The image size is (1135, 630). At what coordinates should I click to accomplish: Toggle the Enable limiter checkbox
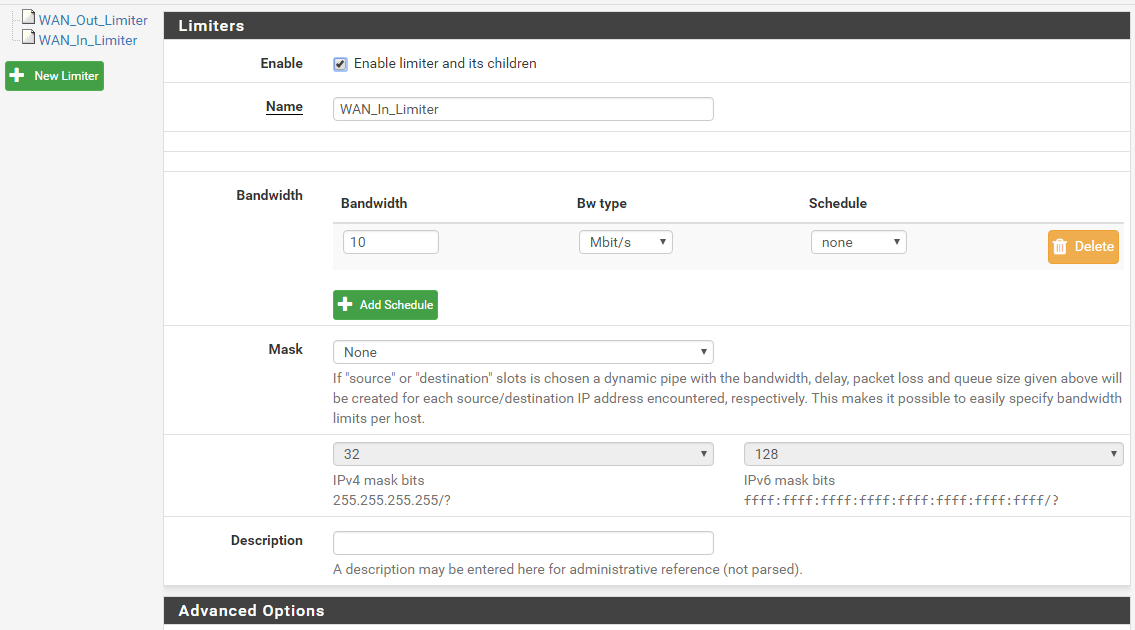point(340,64)
